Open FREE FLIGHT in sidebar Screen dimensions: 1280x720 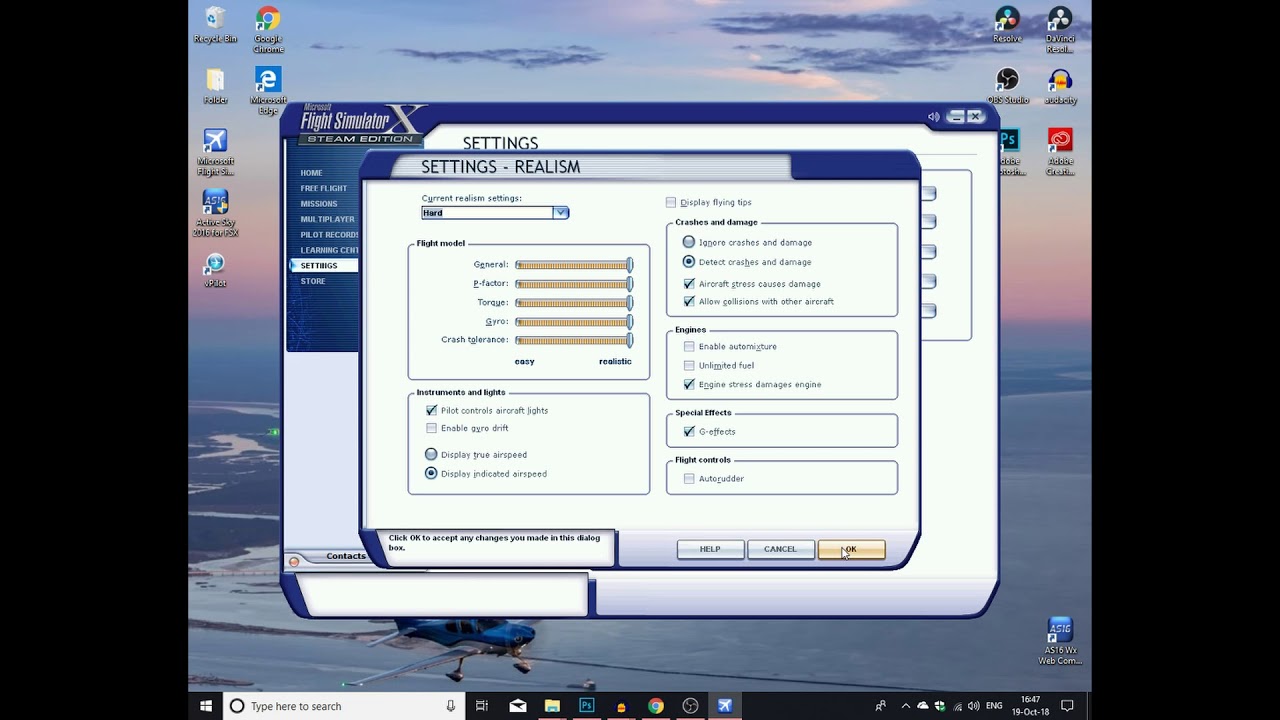(x=324, y=188)
